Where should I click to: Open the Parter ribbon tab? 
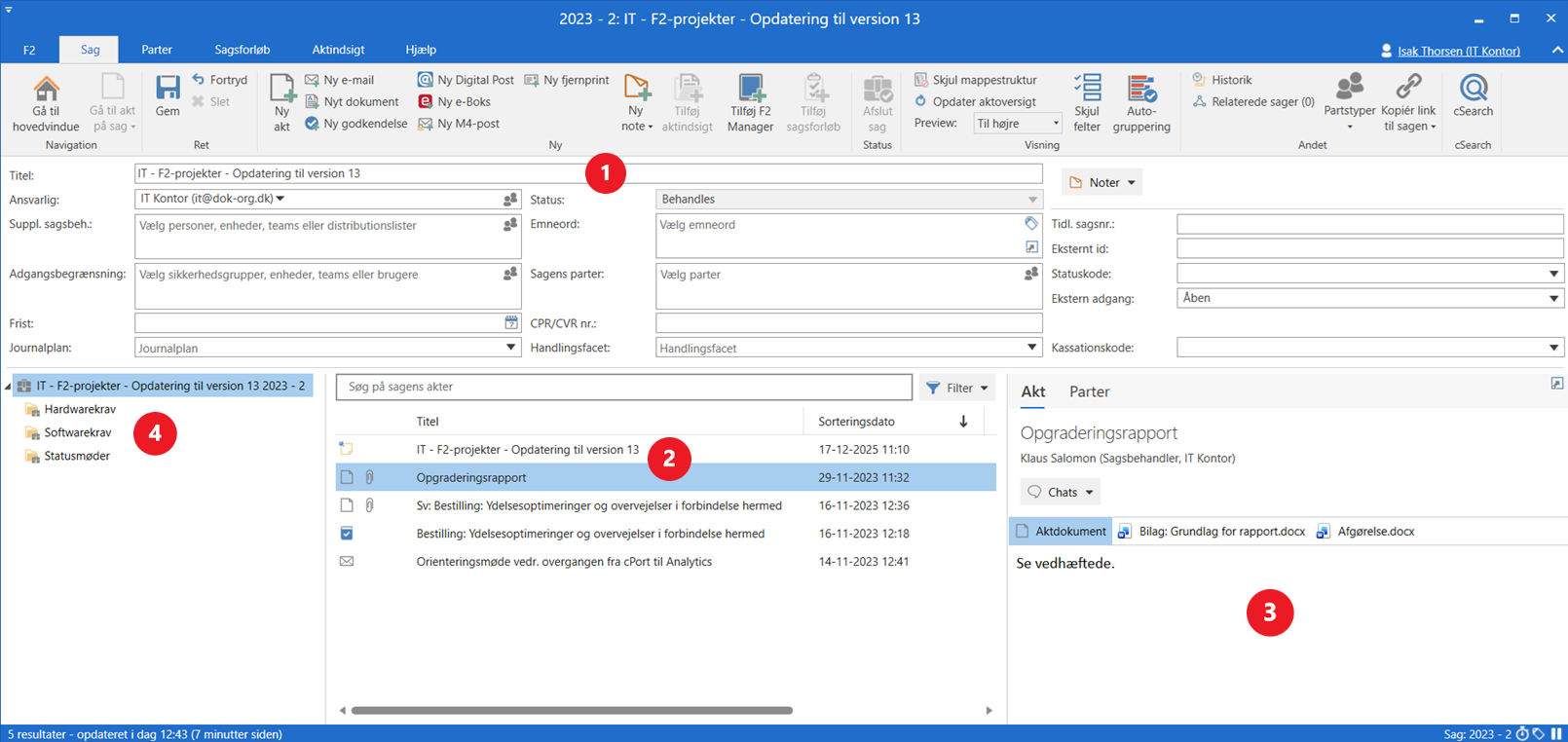(157, 50)
